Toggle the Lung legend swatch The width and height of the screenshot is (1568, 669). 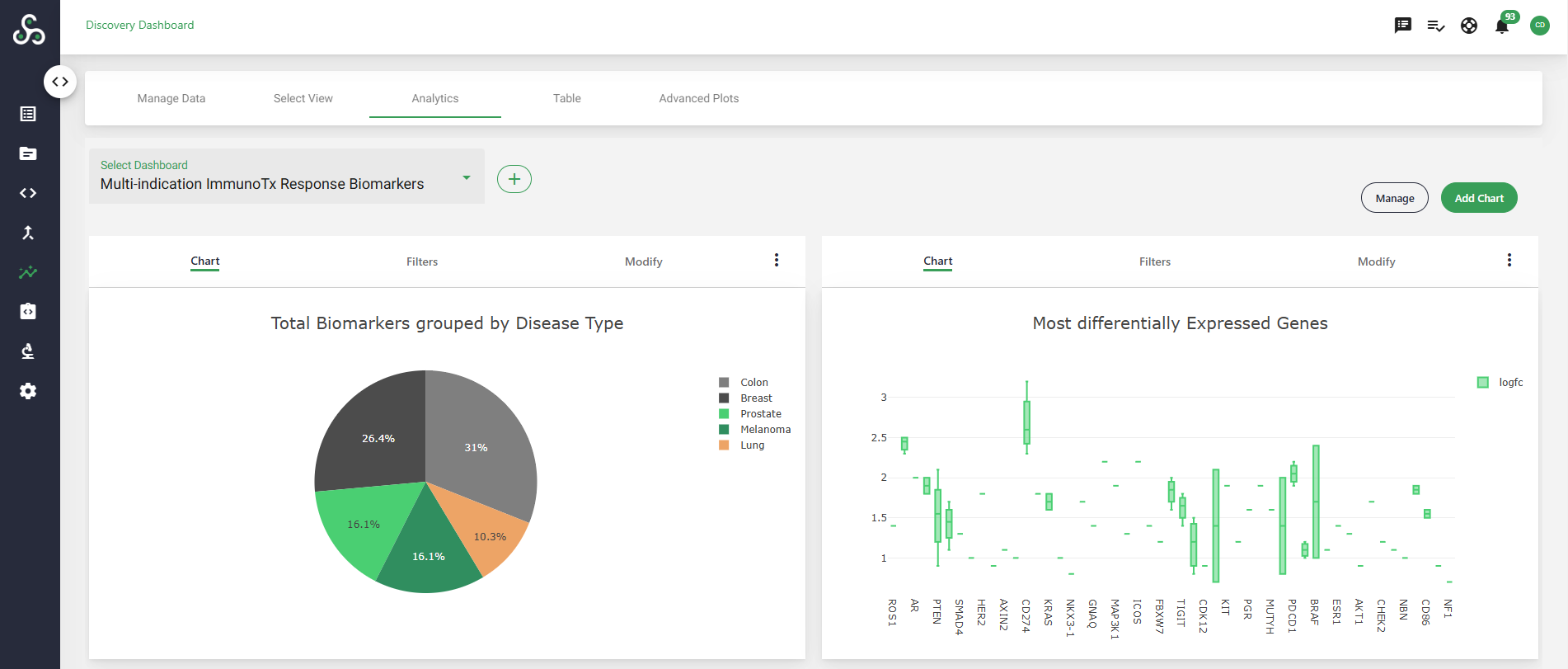pyautogui.click(x=724, y=445)
